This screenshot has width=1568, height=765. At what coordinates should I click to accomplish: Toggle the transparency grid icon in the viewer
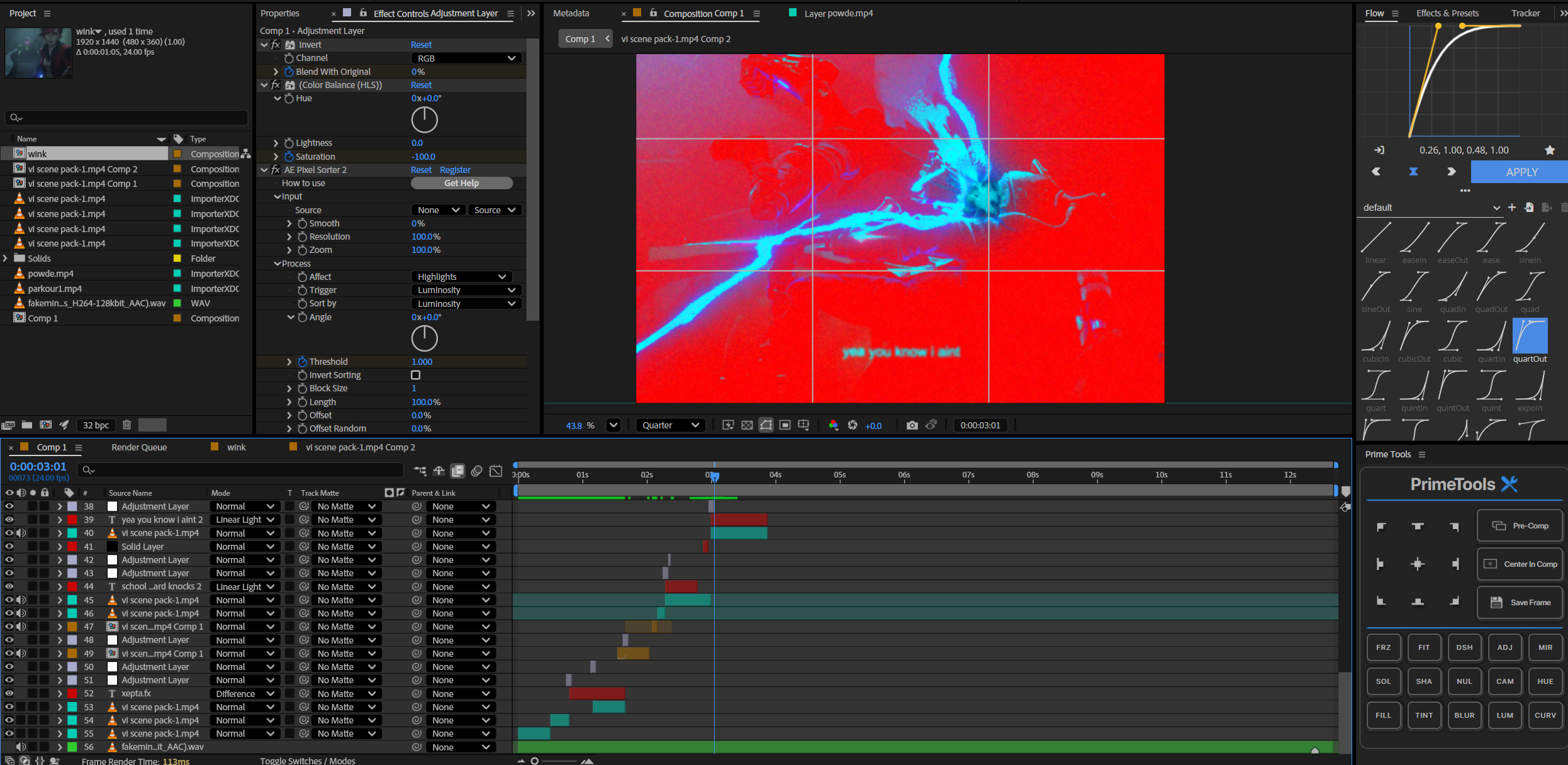[747, 425]
